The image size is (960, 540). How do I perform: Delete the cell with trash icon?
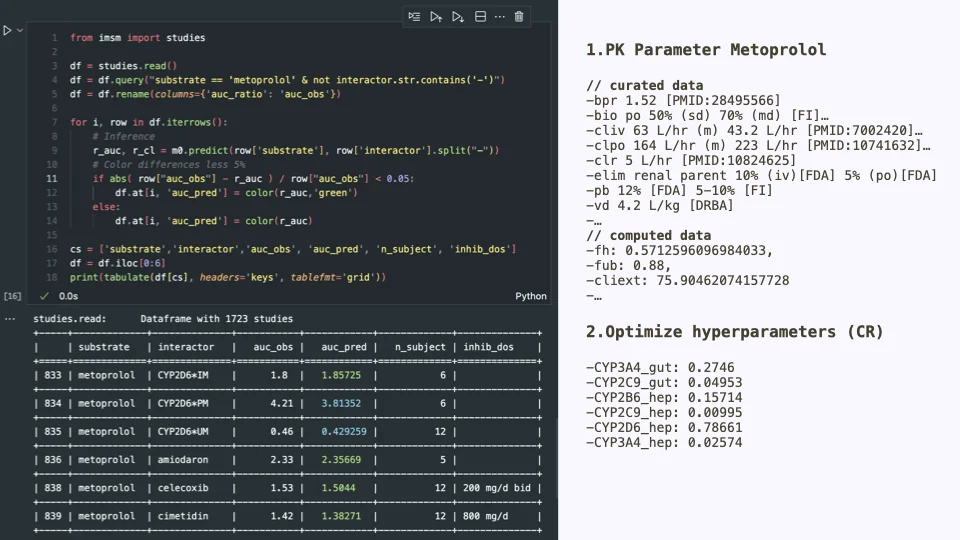pos(519,17)
